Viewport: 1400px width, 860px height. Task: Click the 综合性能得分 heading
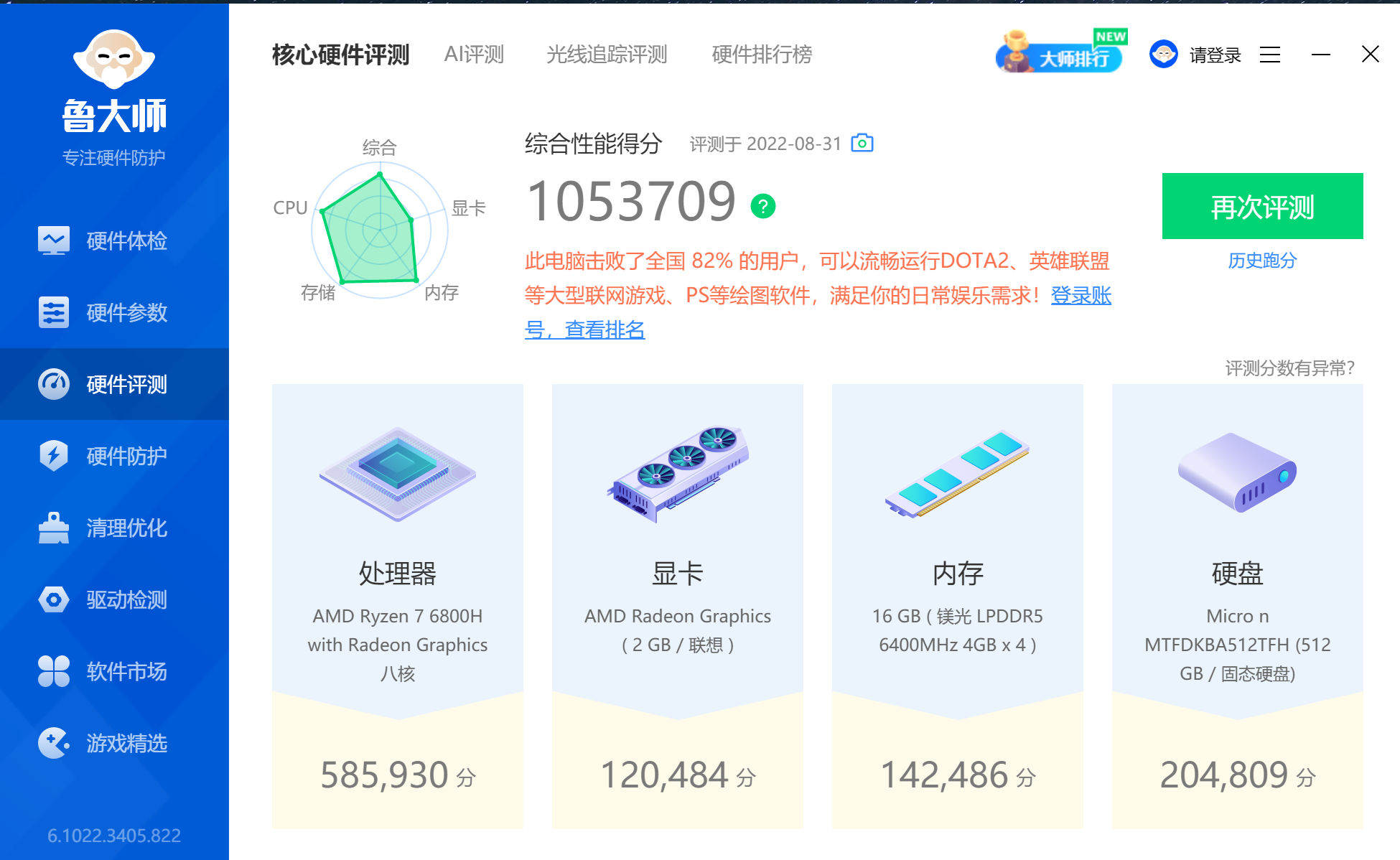(x=593, y=144)
